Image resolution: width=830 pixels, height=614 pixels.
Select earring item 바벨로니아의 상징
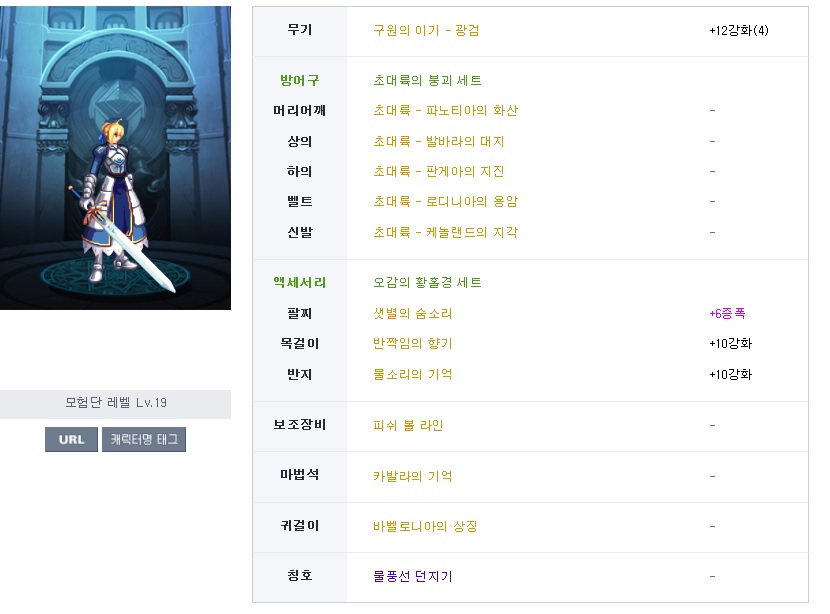tap(425, 527)
